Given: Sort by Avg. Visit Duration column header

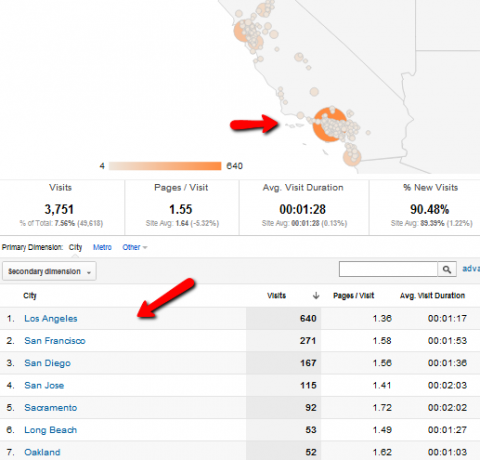Looking at the screenshot, I should [x=432, y=295].
